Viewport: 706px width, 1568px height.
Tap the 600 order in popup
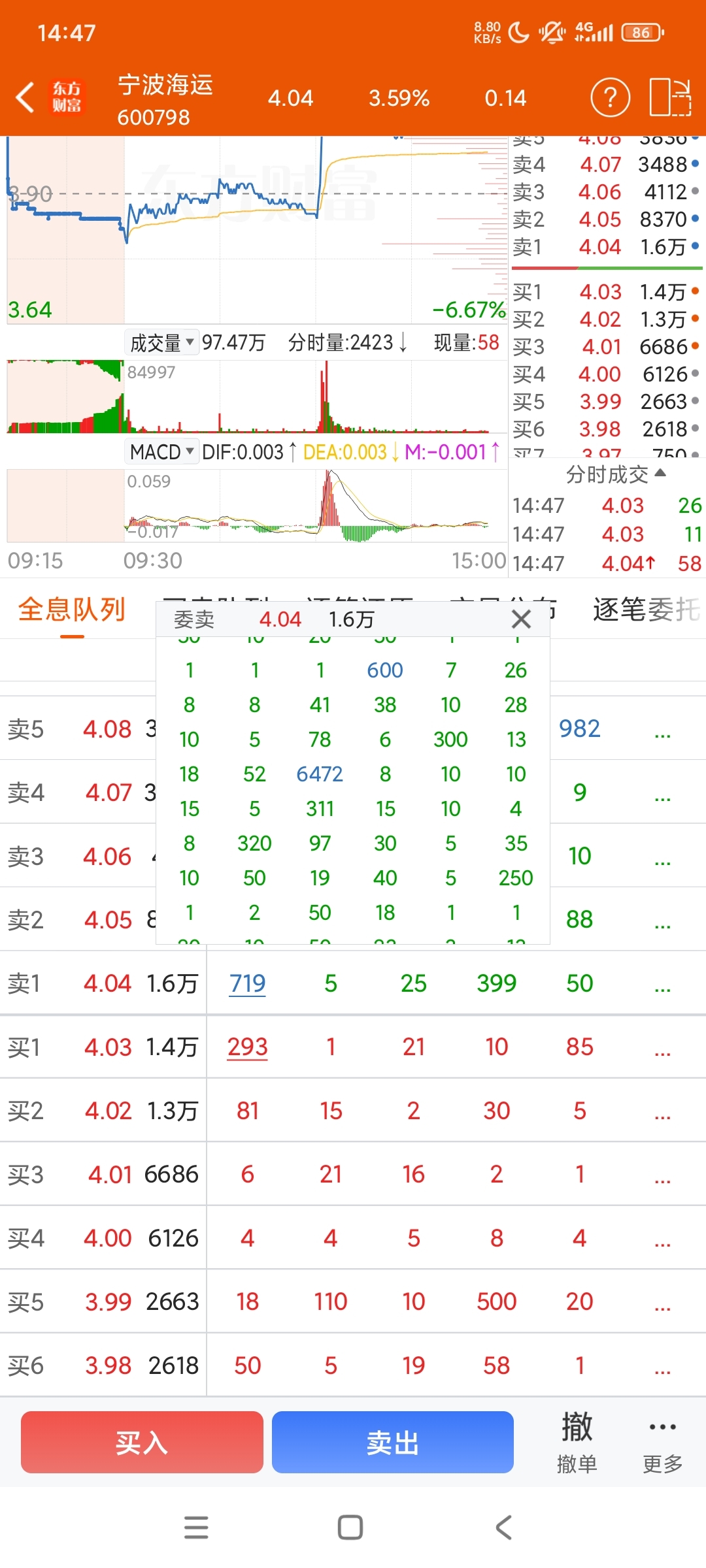pos(385,670)
